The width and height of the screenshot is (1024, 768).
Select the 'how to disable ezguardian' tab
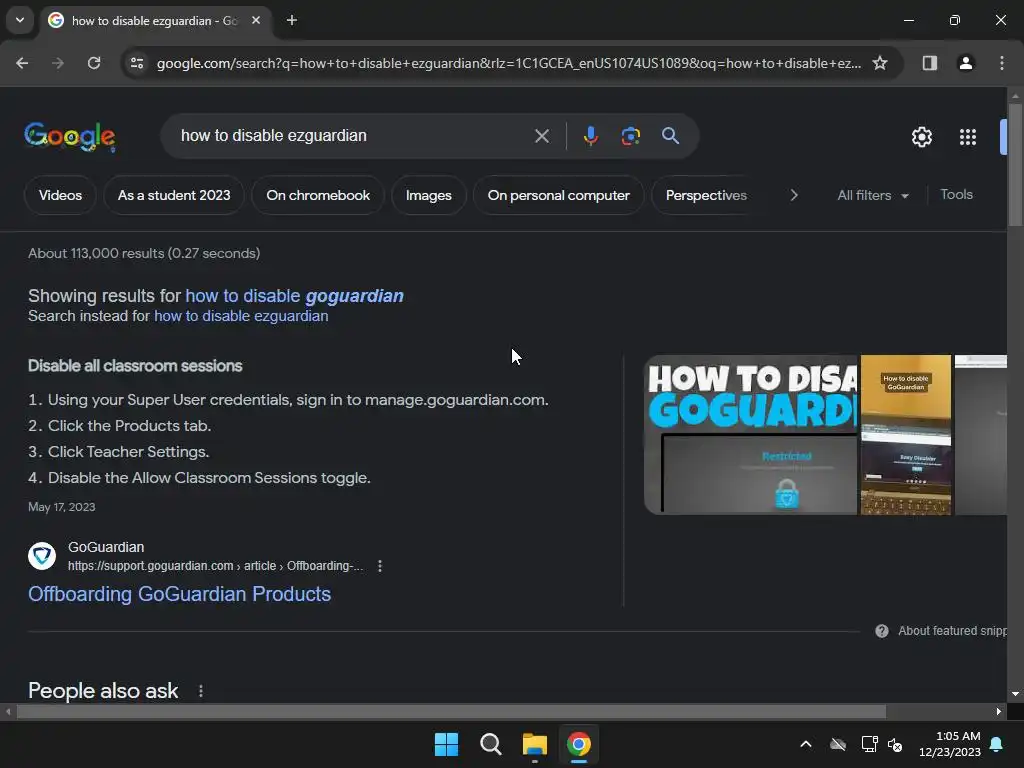(154, 20)
